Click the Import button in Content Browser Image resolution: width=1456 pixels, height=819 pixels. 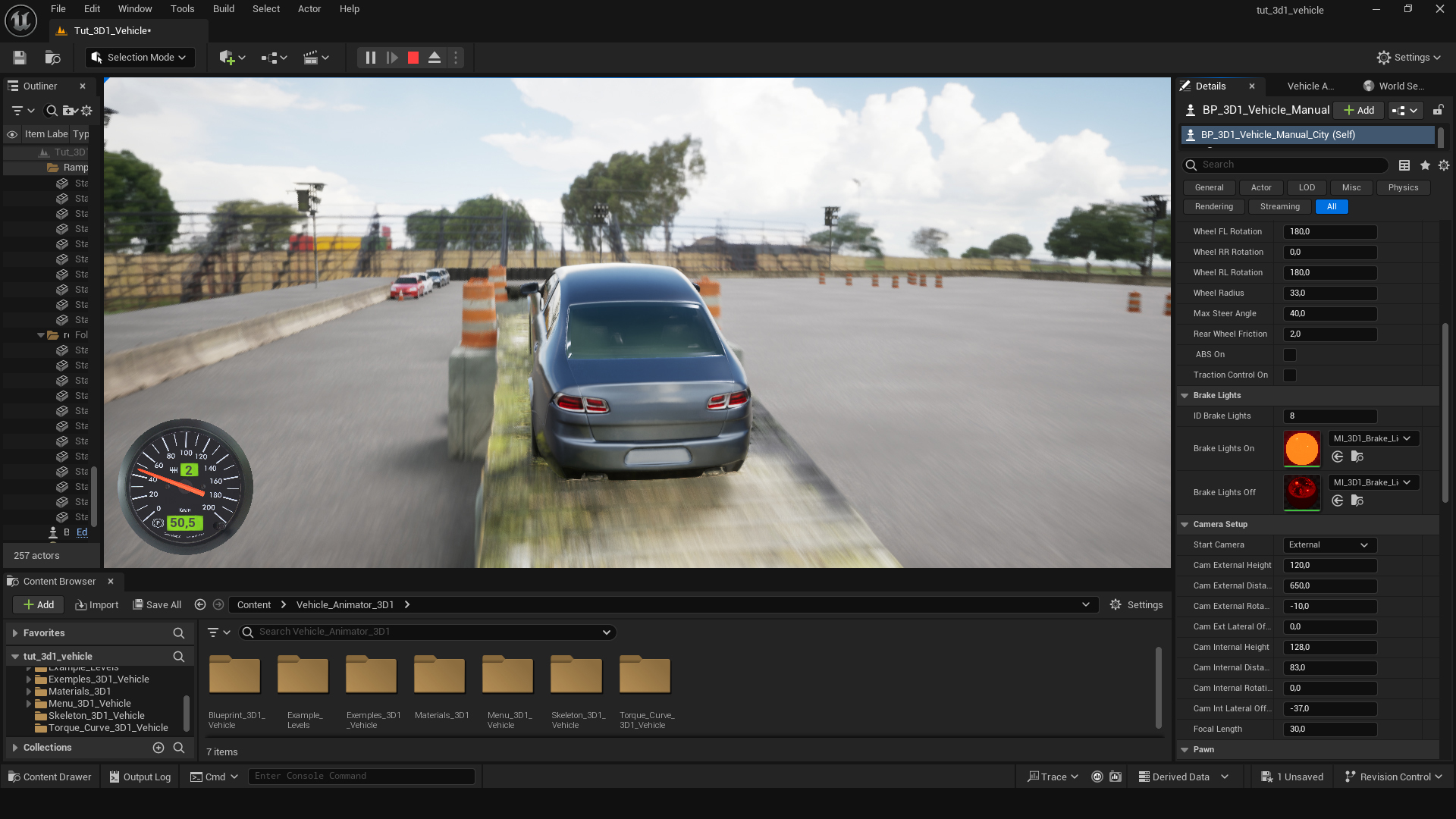coord(97,605)
